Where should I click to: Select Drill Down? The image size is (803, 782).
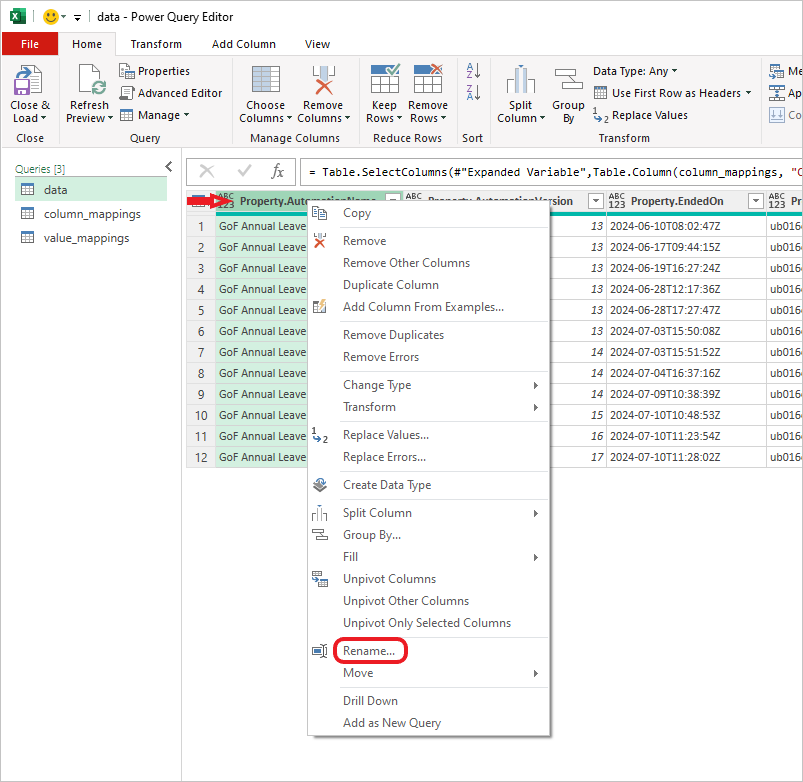click(x=429, y=701)
